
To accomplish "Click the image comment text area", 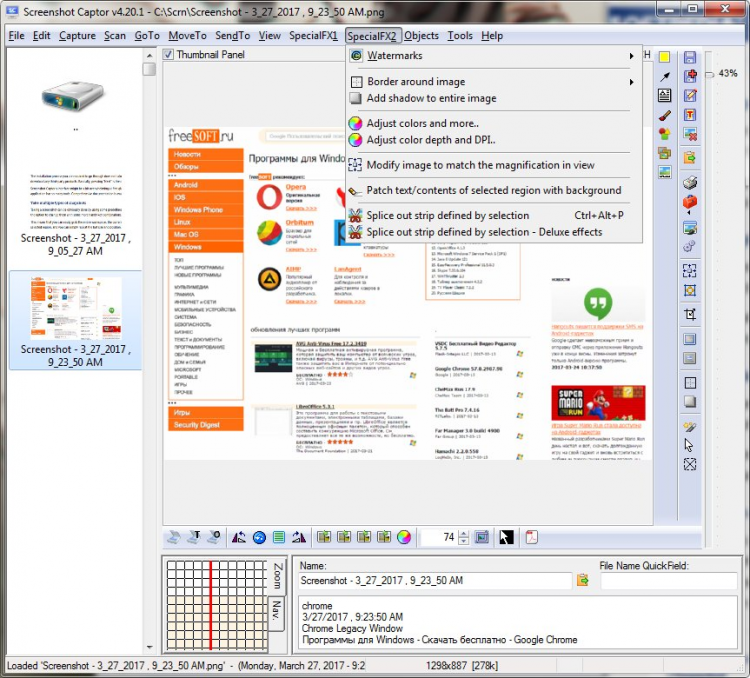I will tap(518, 622).
